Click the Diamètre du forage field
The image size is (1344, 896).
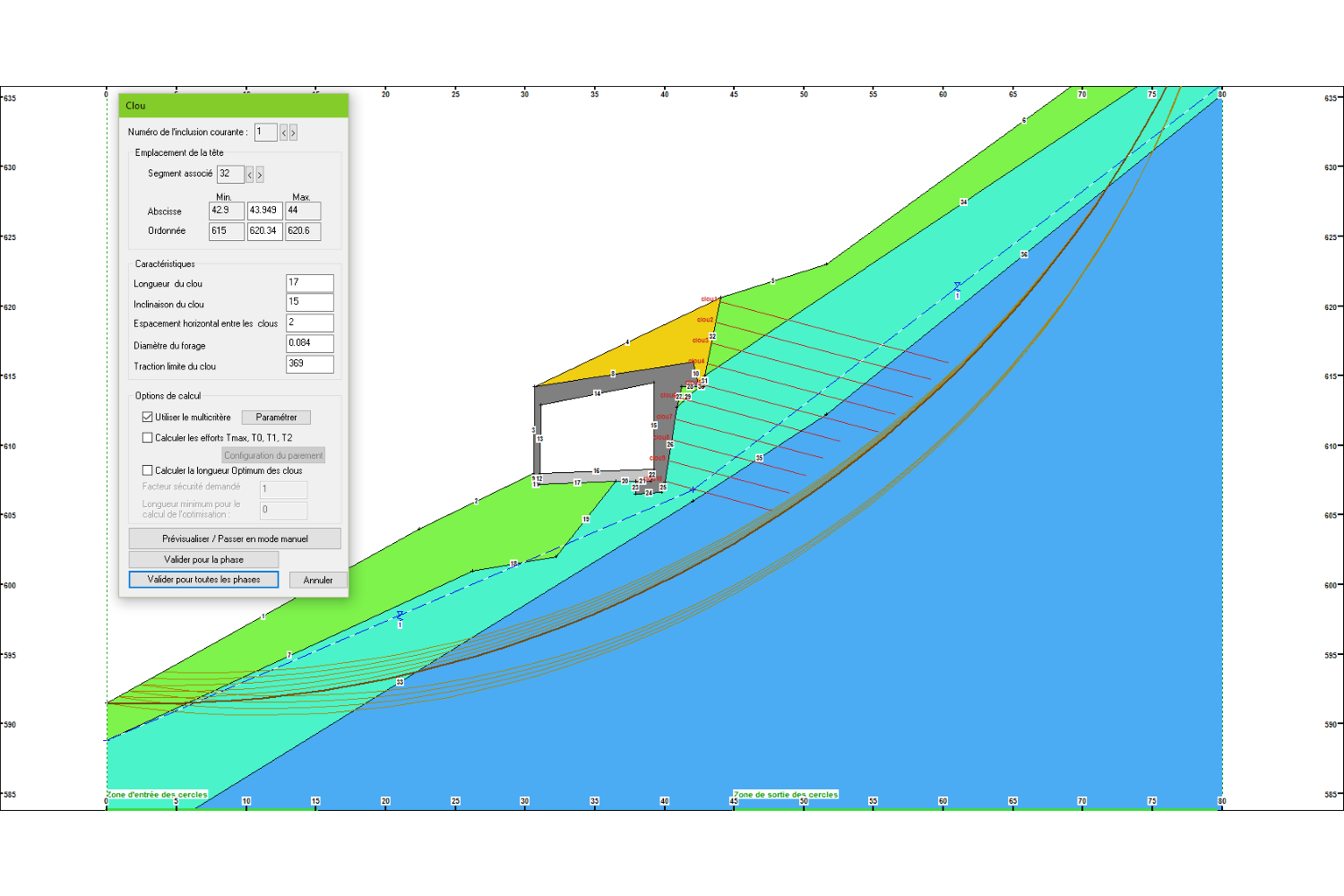(309, 344)
